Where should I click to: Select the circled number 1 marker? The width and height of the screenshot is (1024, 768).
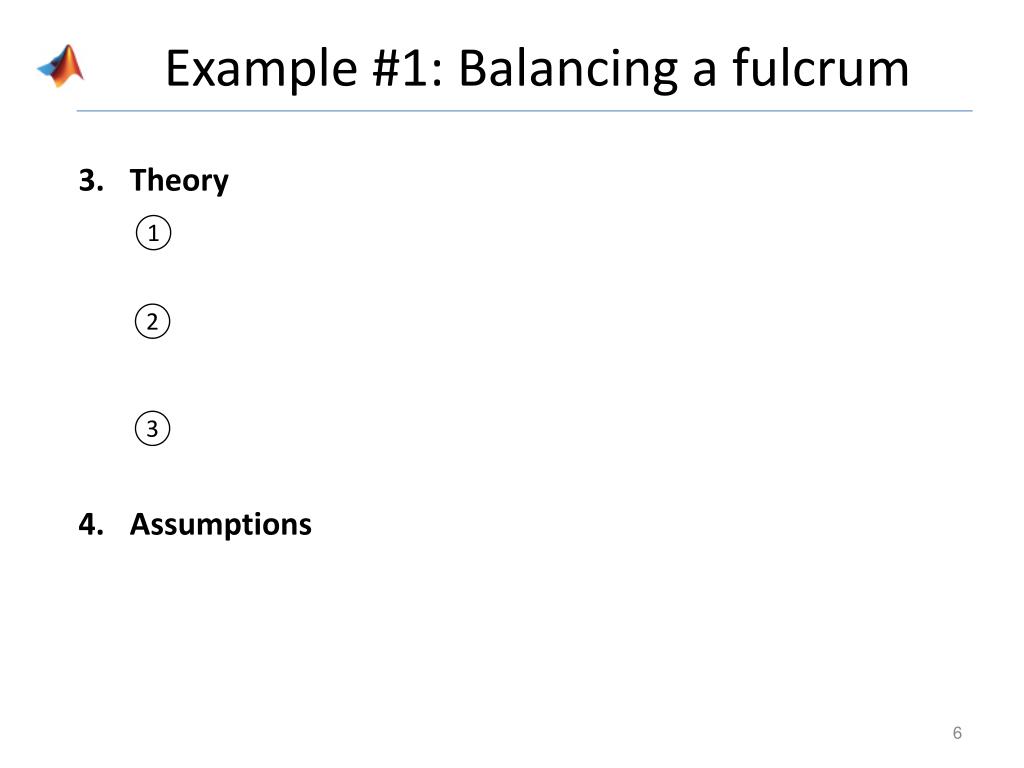click(153, 233)
